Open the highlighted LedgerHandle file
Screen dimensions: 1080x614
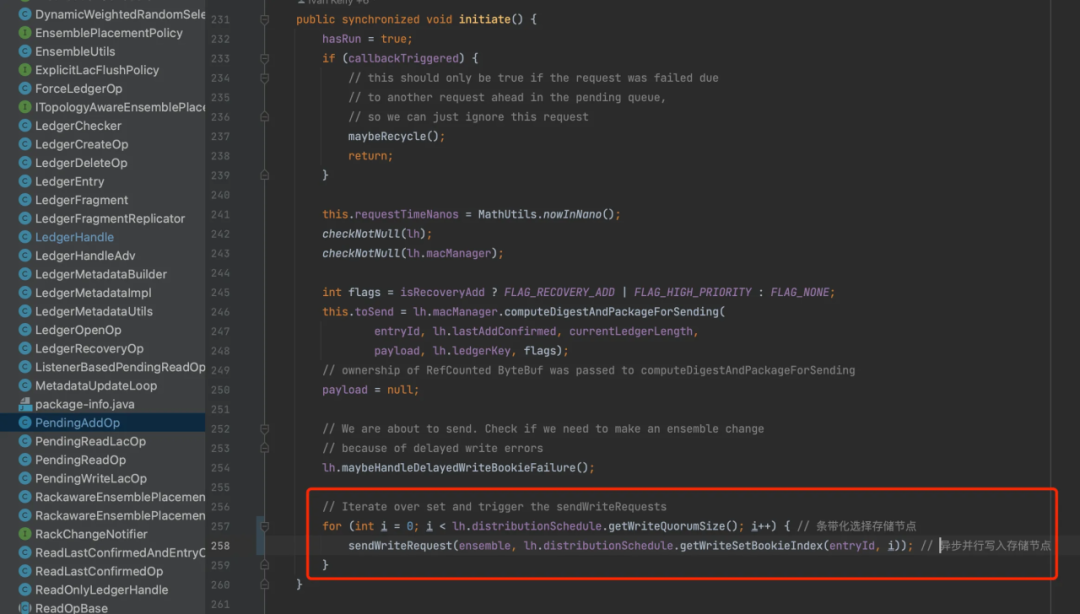74,237
